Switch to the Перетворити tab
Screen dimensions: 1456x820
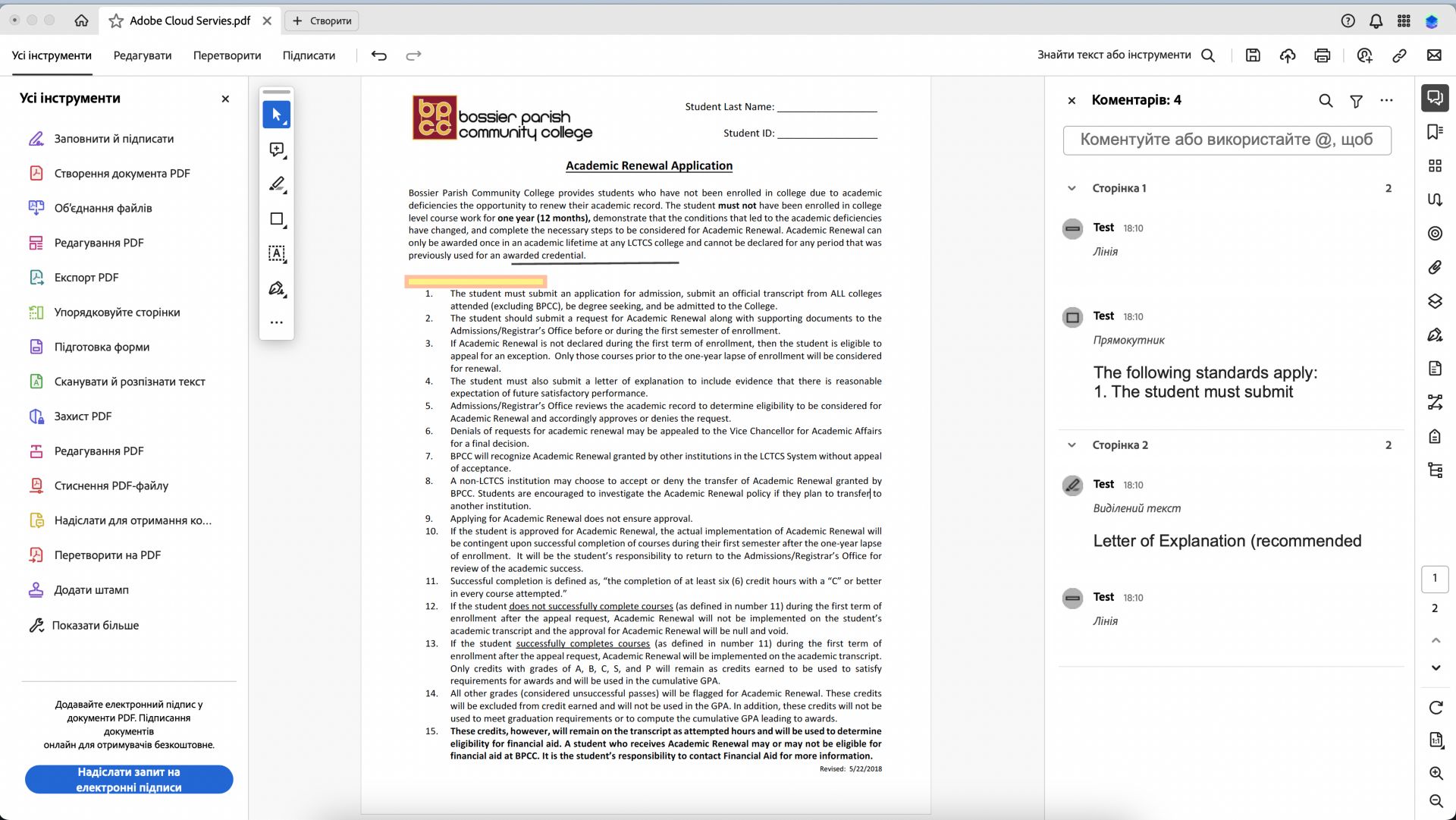click(227, 55)
